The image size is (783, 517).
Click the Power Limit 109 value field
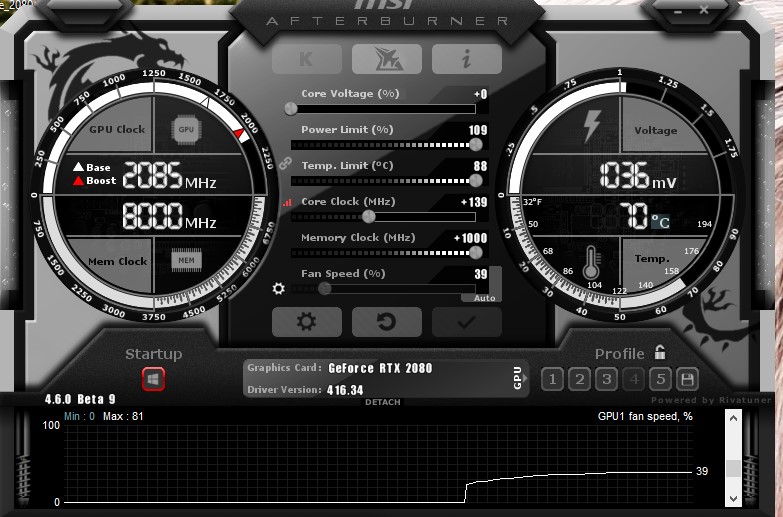tap(478, 130)
